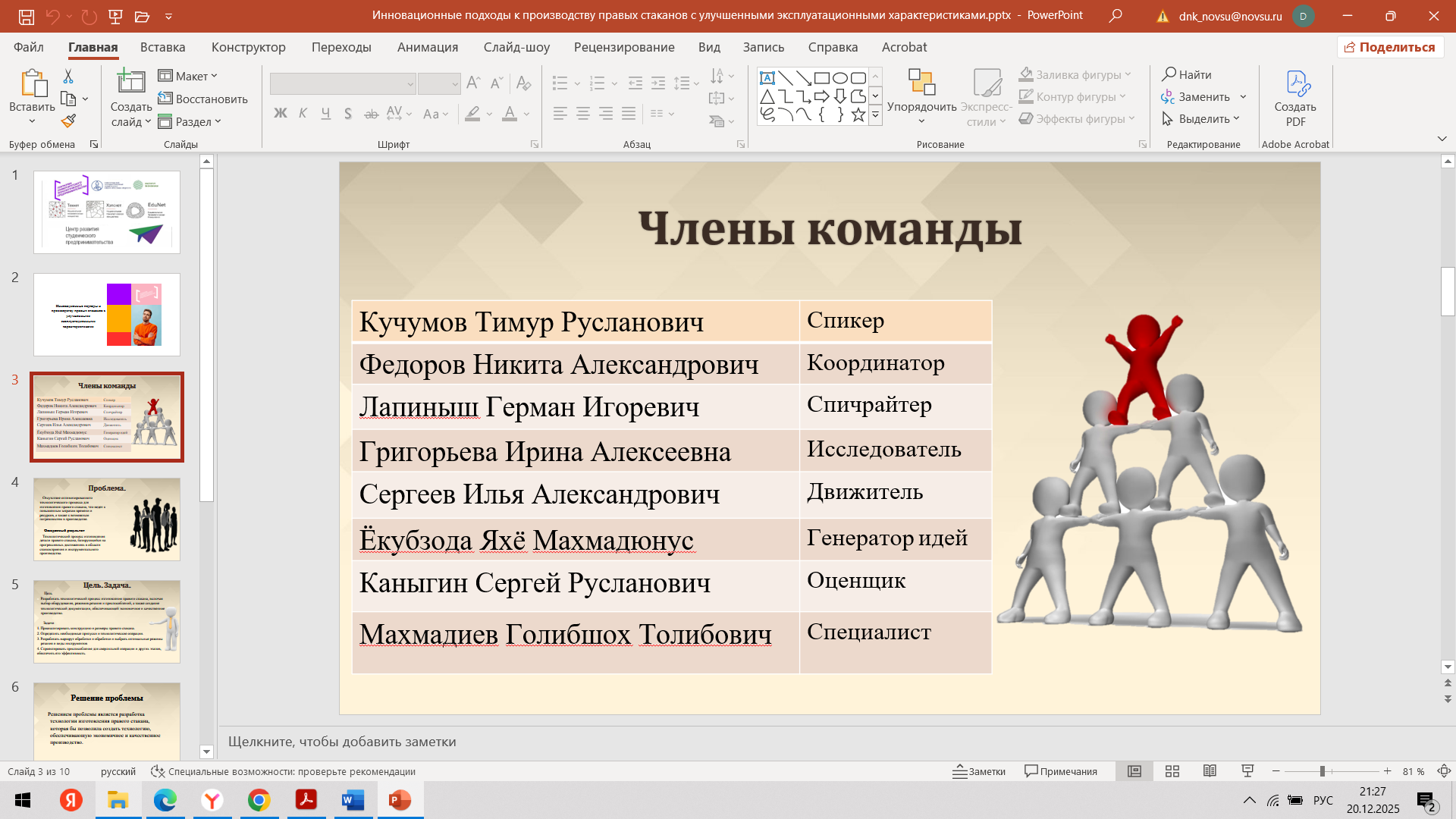Click the Format Painter brush icon
The image size is (1456, 819).
tap(69, 121)
